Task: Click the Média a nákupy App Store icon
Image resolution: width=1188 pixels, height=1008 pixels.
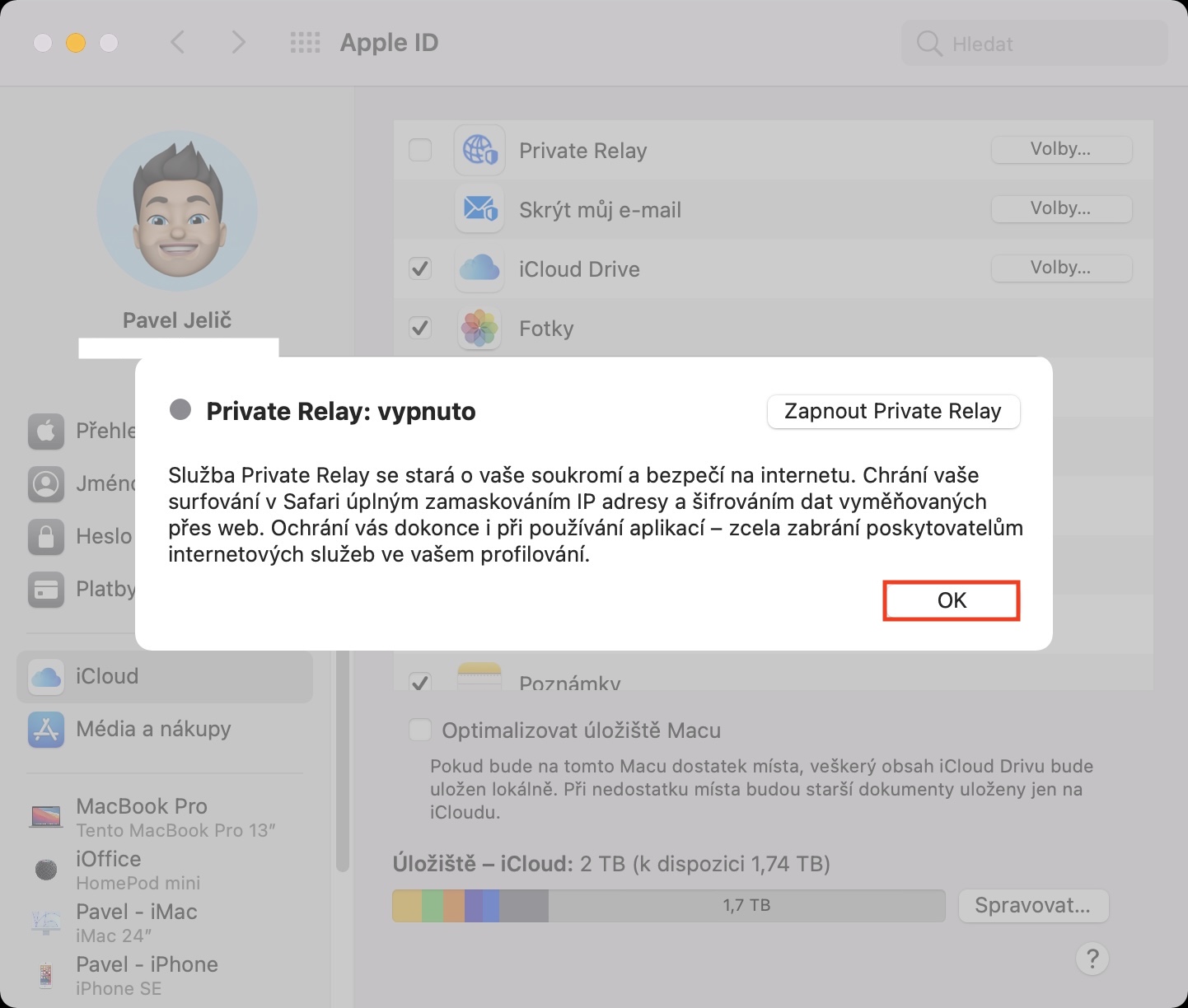Action: click(46, 729)
